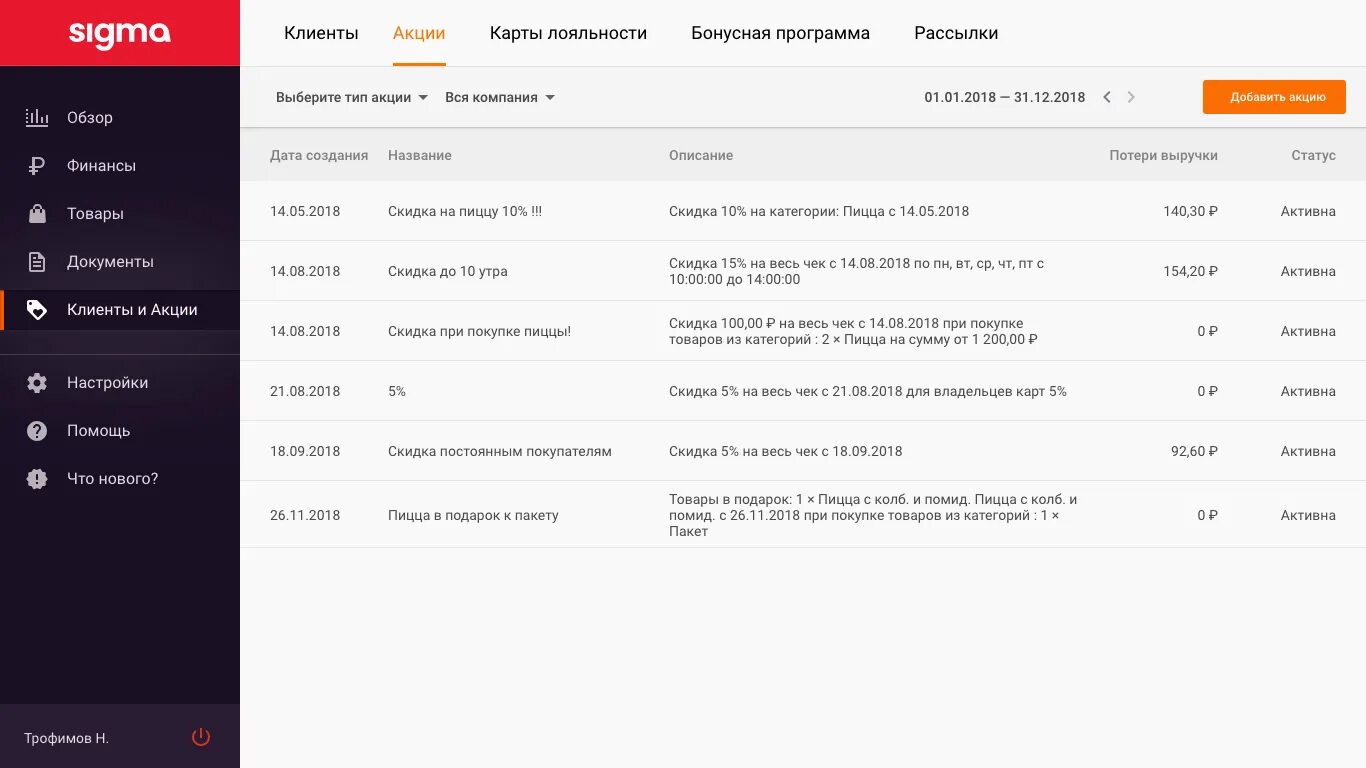Switch to the Клиенты tab
The width and height of the screenshot is (1366, 768).
[x=321, y=33]
